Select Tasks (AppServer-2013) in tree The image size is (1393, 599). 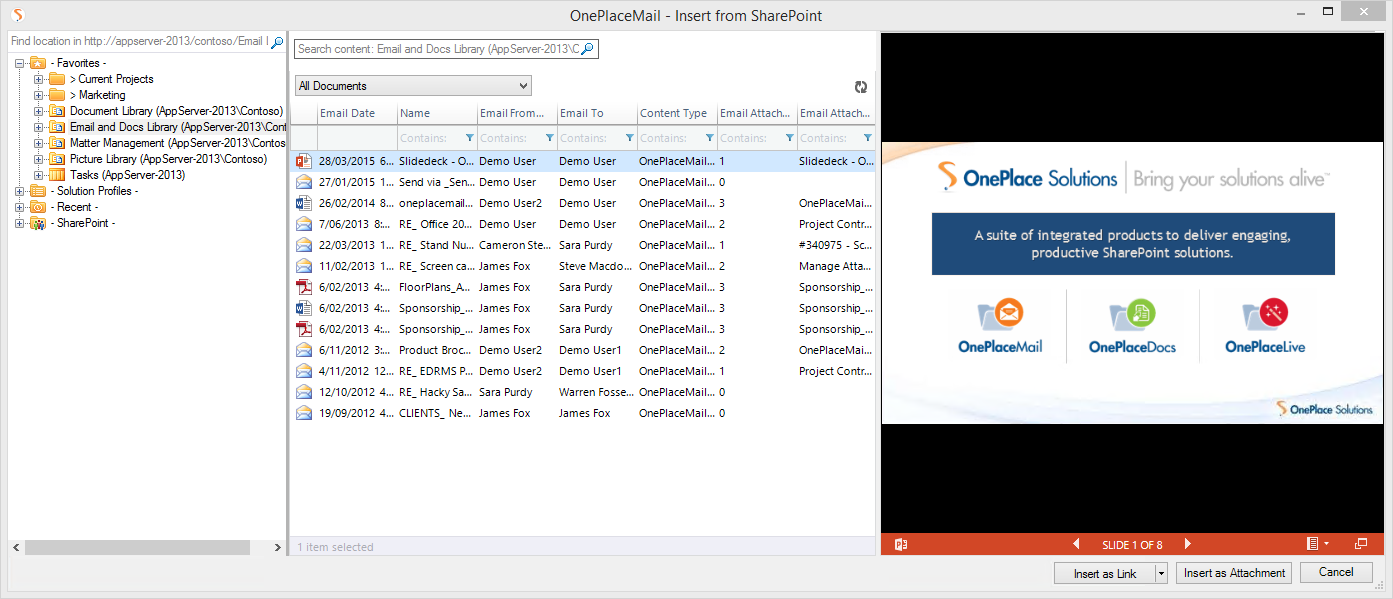point(127,175)
